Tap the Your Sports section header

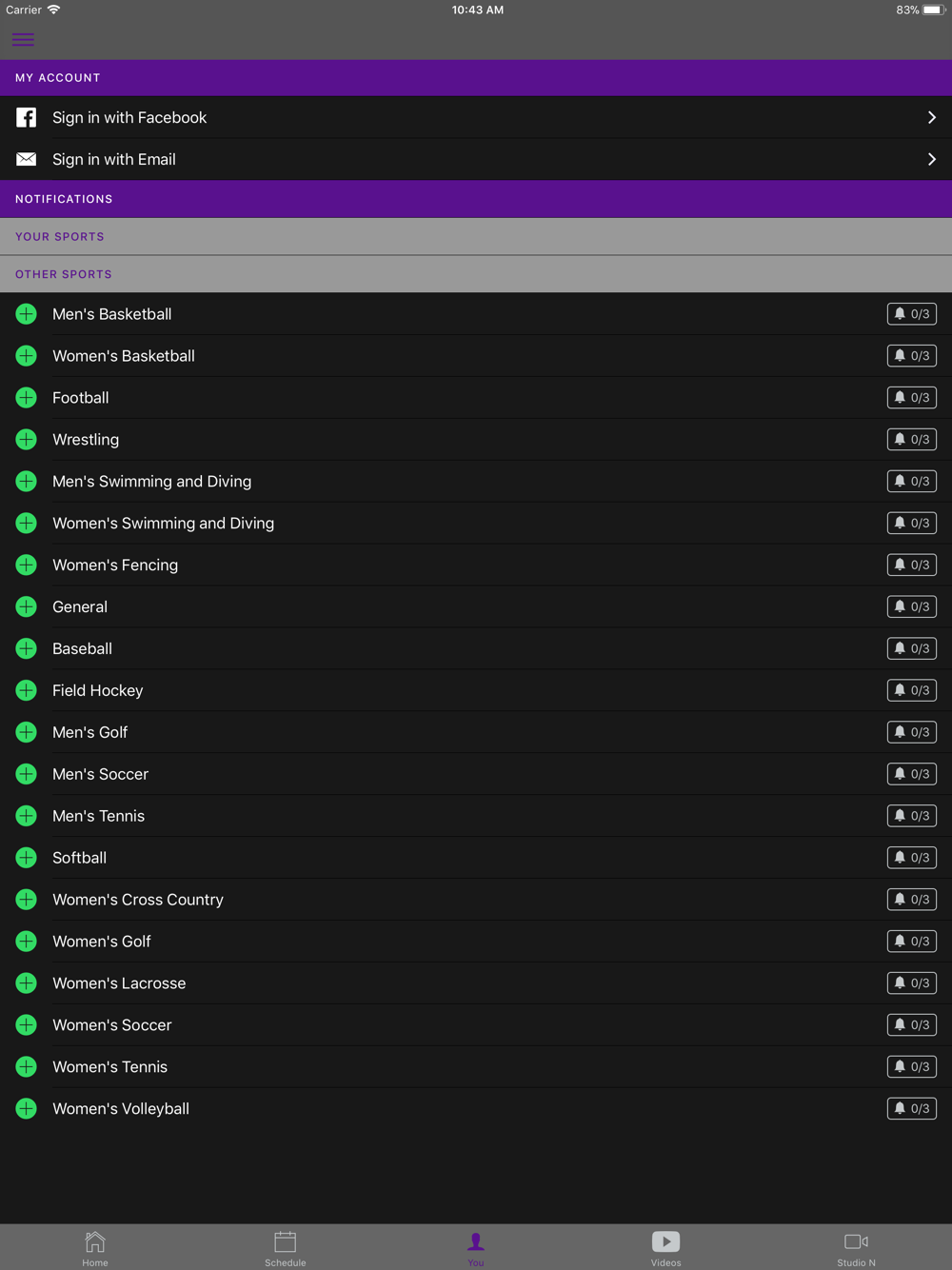click(x=476, y=236)
